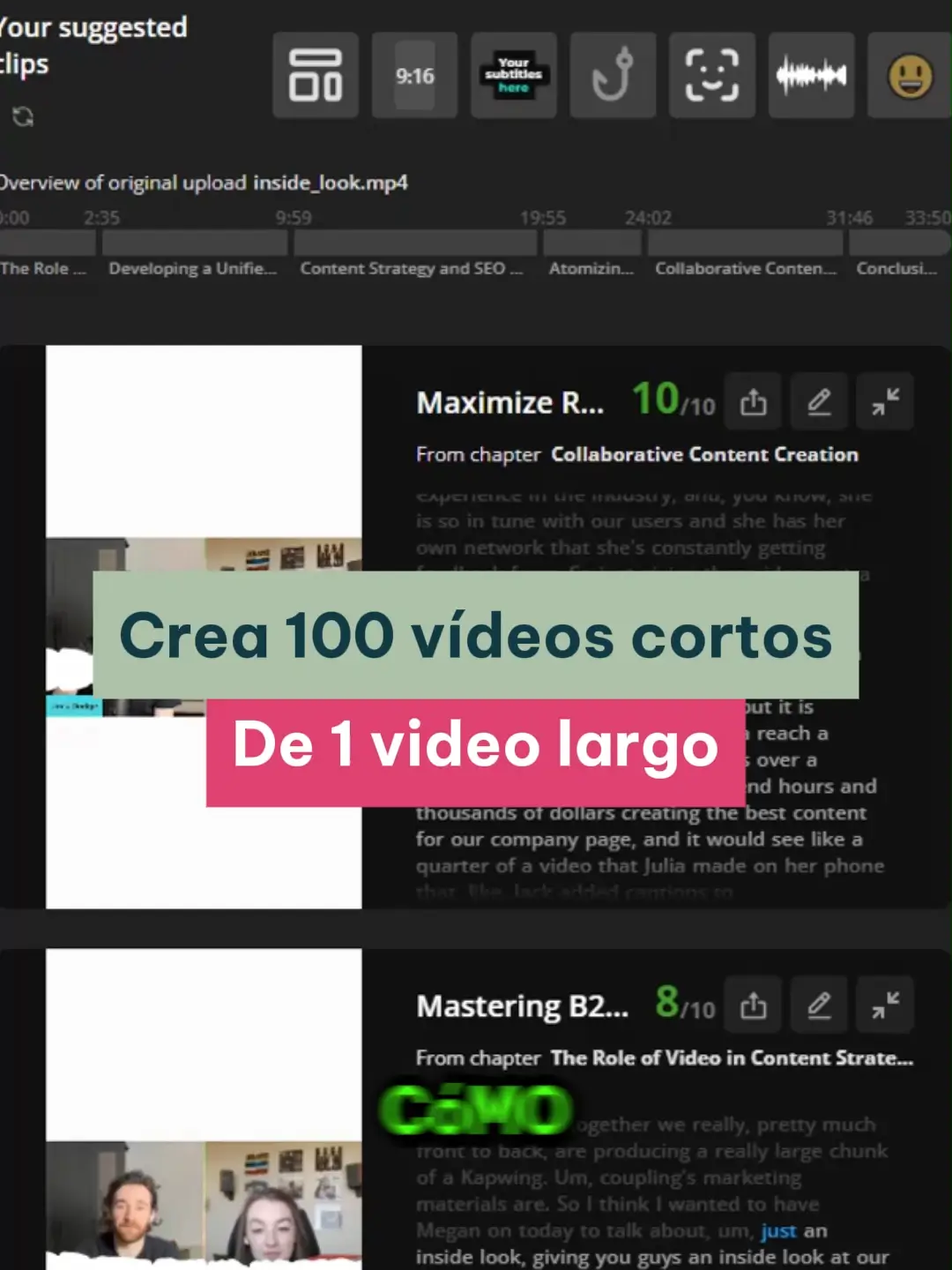This screenshot has height=1270, width=952.
Task: Click the 'Maximize R...' clip title
Action: [510, 403]
